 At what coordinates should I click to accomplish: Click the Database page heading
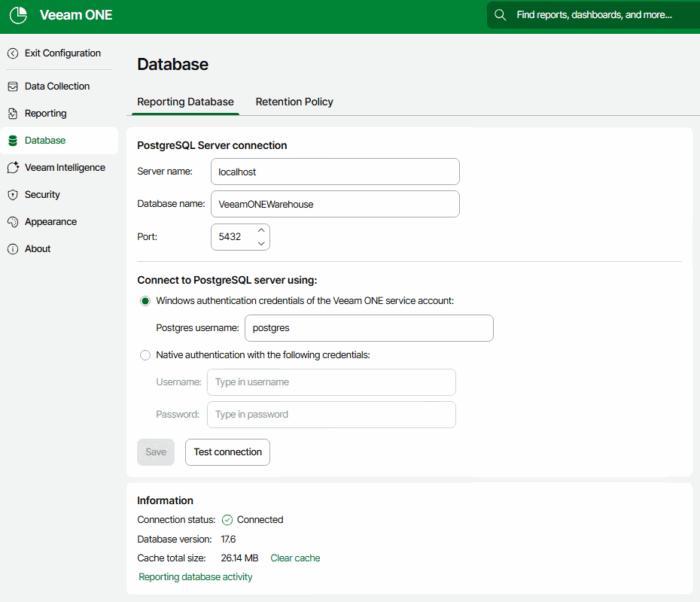point(173,64)
